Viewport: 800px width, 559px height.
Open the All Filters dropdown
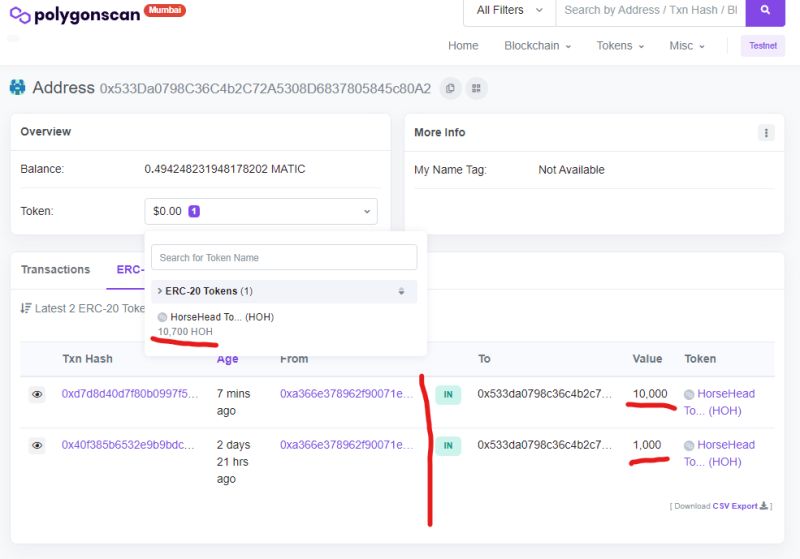pyautogui.click(x=509, y=10)
